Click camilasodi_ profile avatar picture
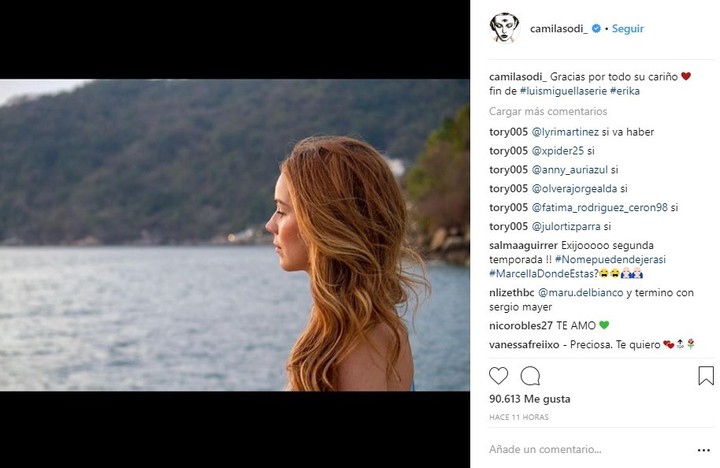Image resolution: width=720 pixels, height=468 pixels. pos(505,28)
